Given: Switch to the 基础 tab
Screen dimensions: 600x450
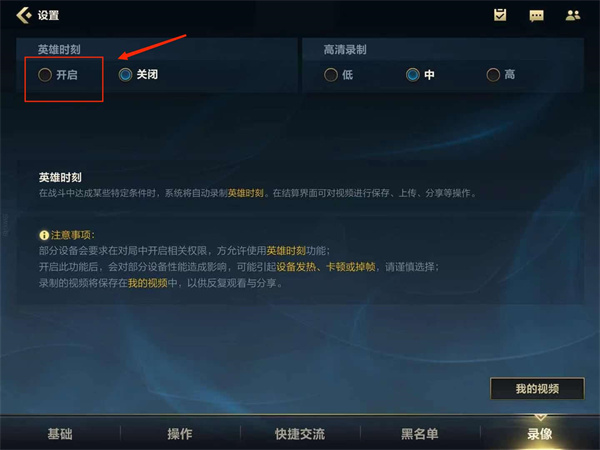Looking at the screenshot, I should pos(60,434).
